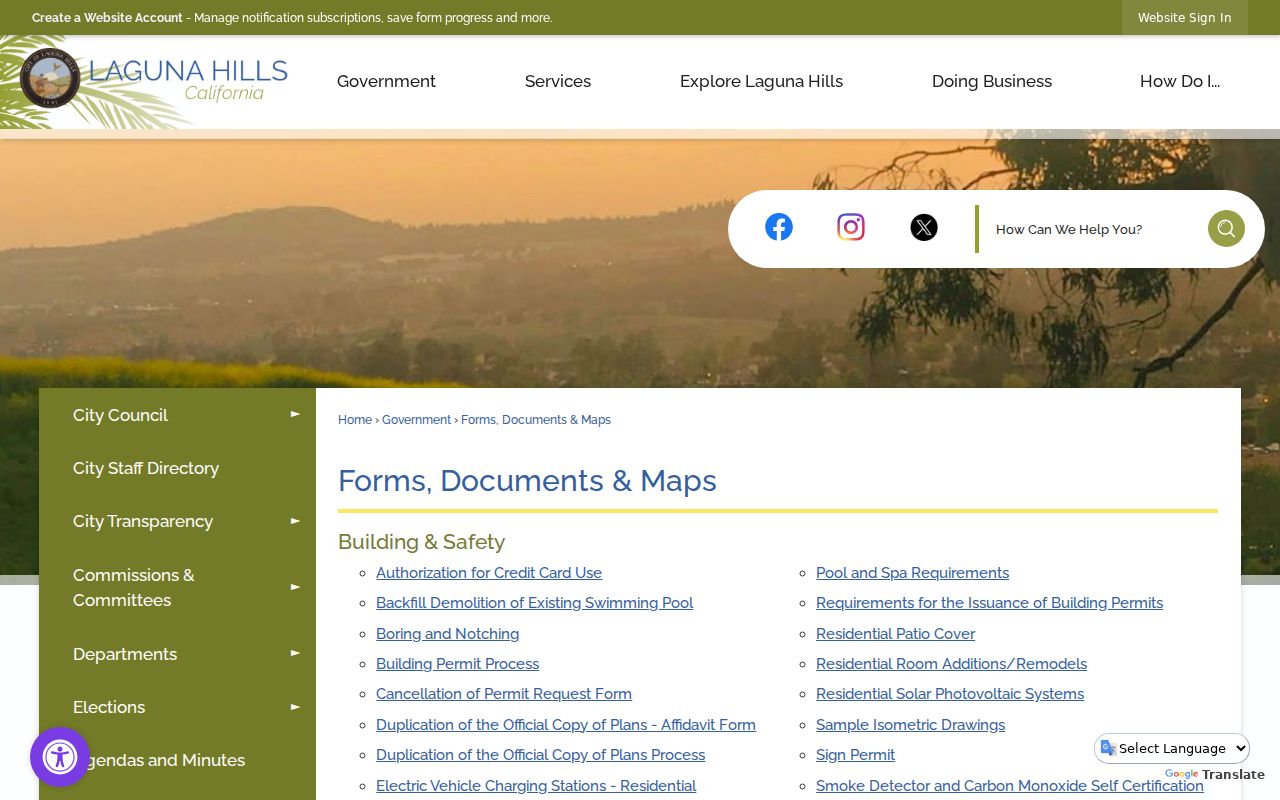This screenshot has width=1280, height=800.
Task: Open the Building Permit Process link
Action: click(x=457, y=664)
